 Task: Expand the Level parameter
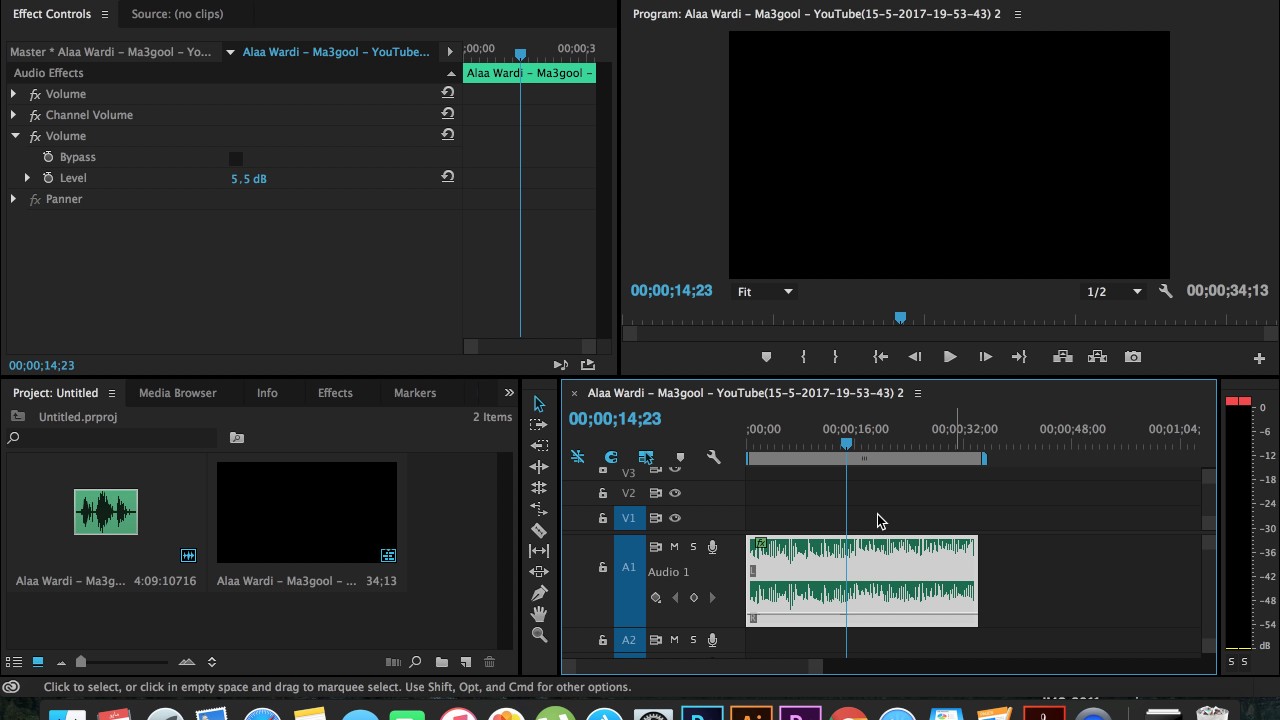tap(27, 178)
